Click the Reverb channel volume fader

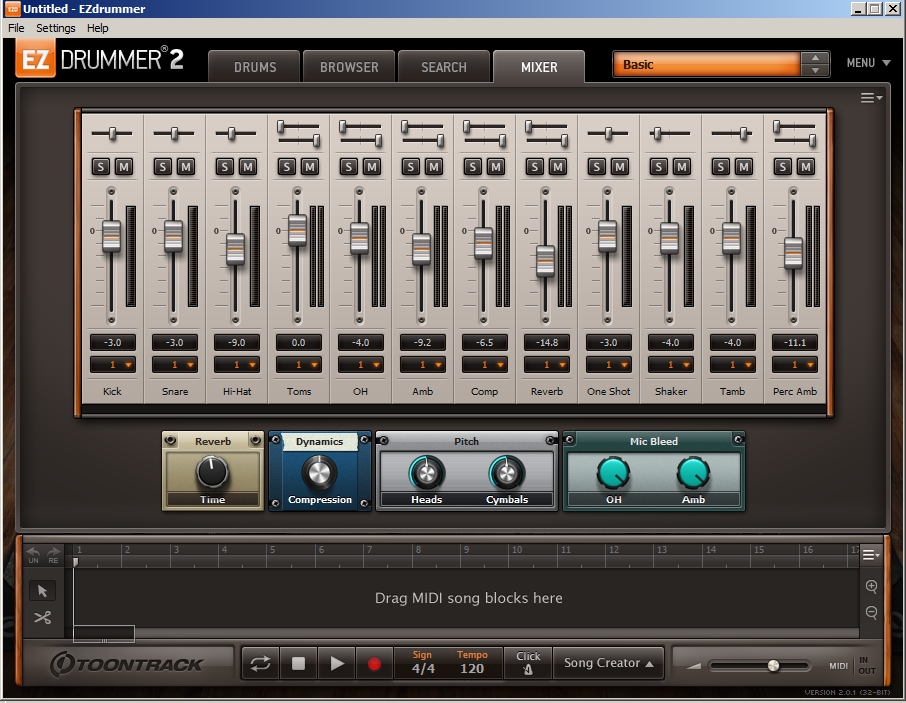coord(545,261)
